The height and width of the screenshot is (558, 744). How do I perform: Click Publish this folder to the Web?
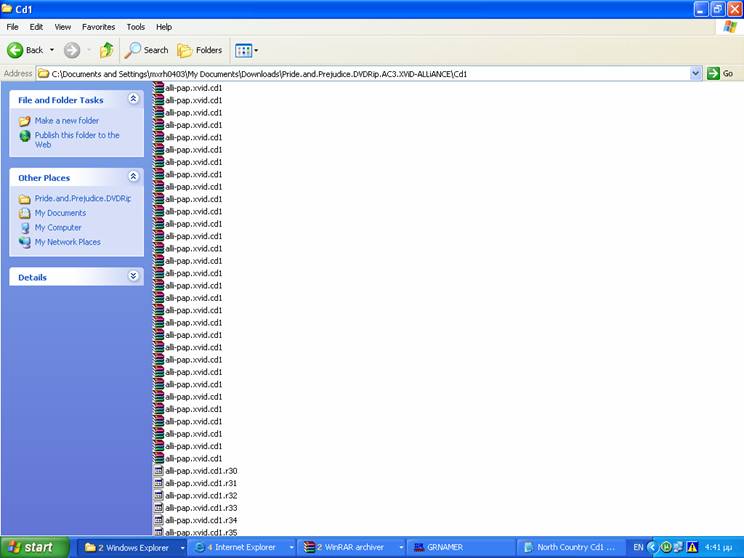77,140
